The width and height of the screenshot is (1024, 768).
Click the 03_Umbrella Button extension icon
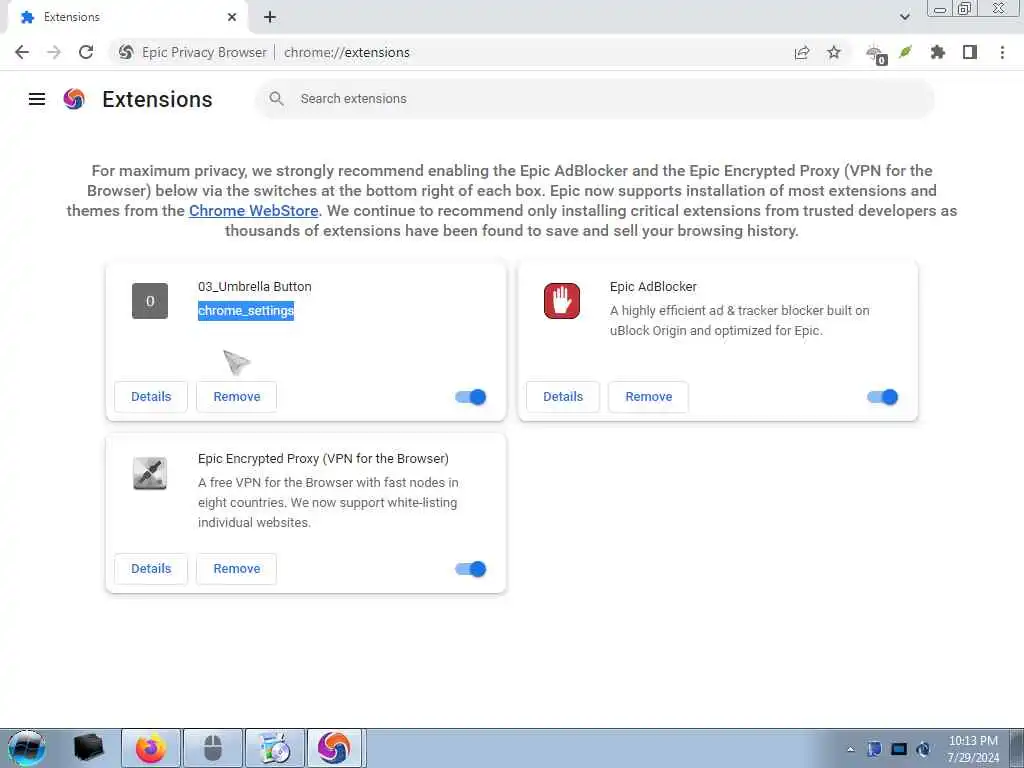[x=150, y=301]
